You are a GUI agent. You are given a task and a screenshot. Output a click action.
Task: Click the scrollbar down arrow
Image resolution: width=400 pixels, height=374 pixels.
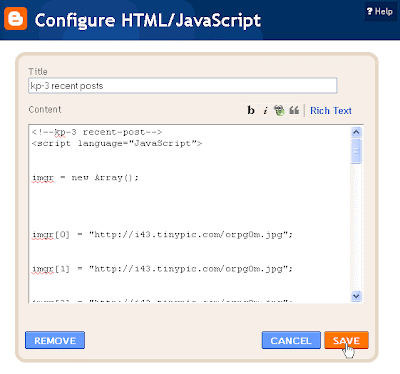click(356, 296)
